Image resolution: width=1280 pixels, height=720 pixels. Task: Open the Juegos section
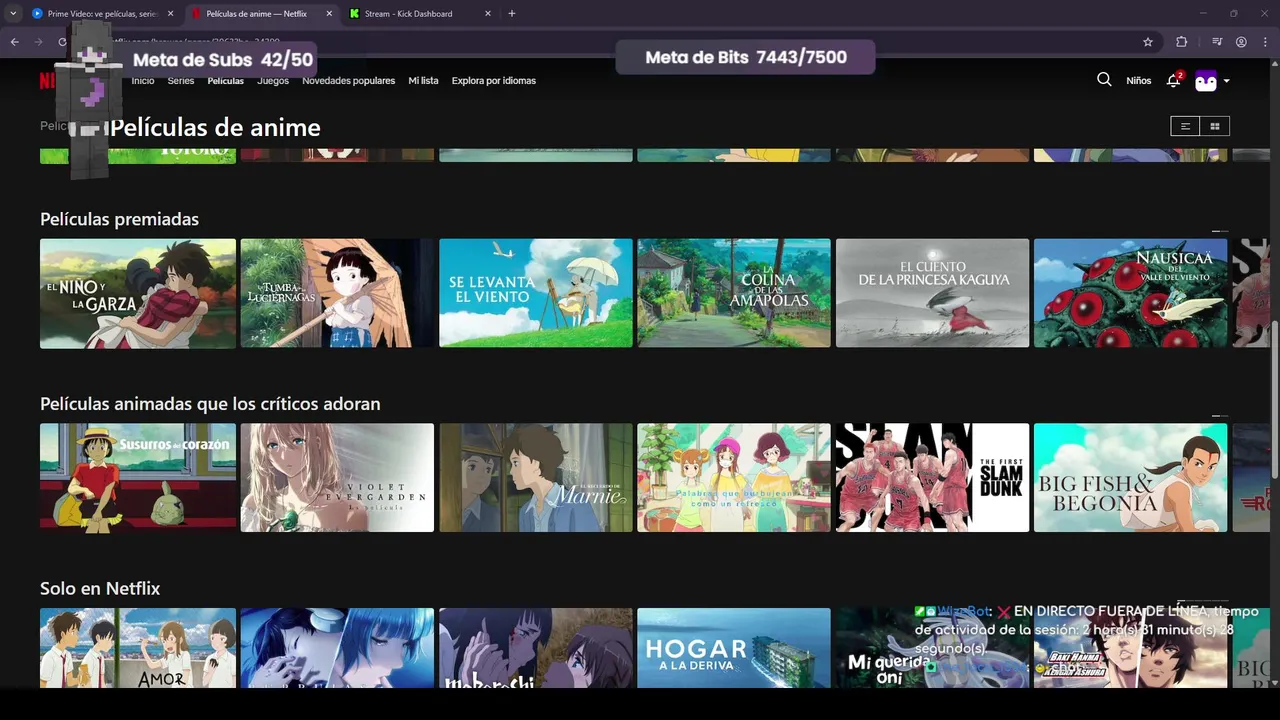coord(273,81)
